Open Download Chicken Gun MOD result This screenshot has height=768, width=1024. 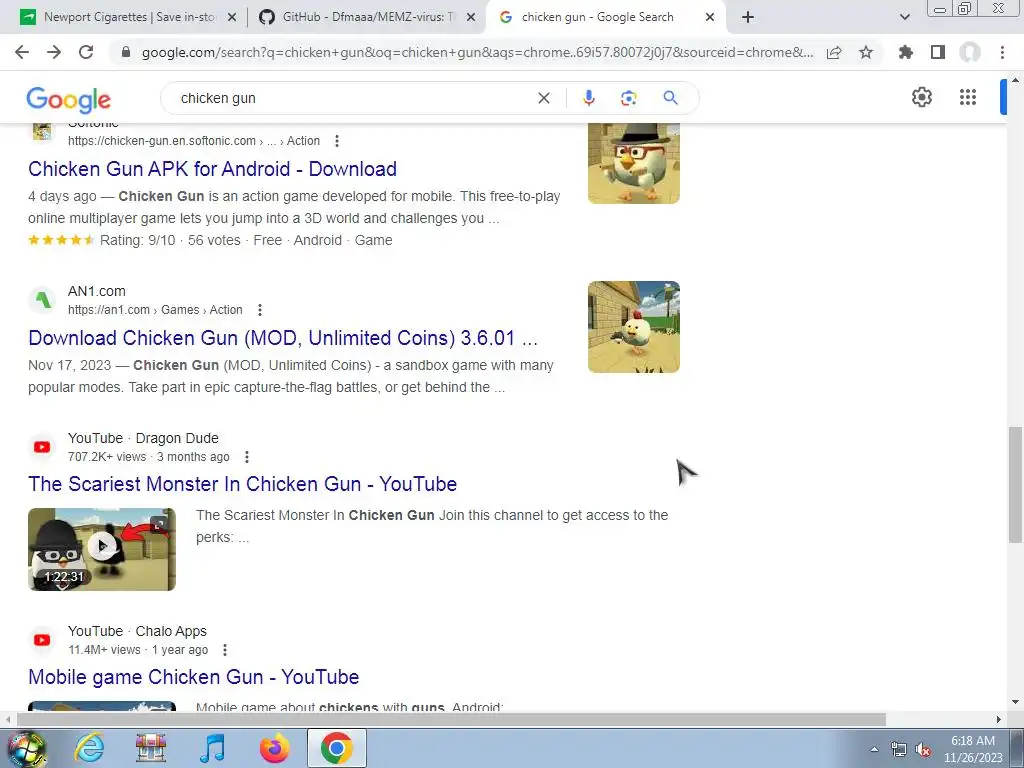[x=283, y=338]
